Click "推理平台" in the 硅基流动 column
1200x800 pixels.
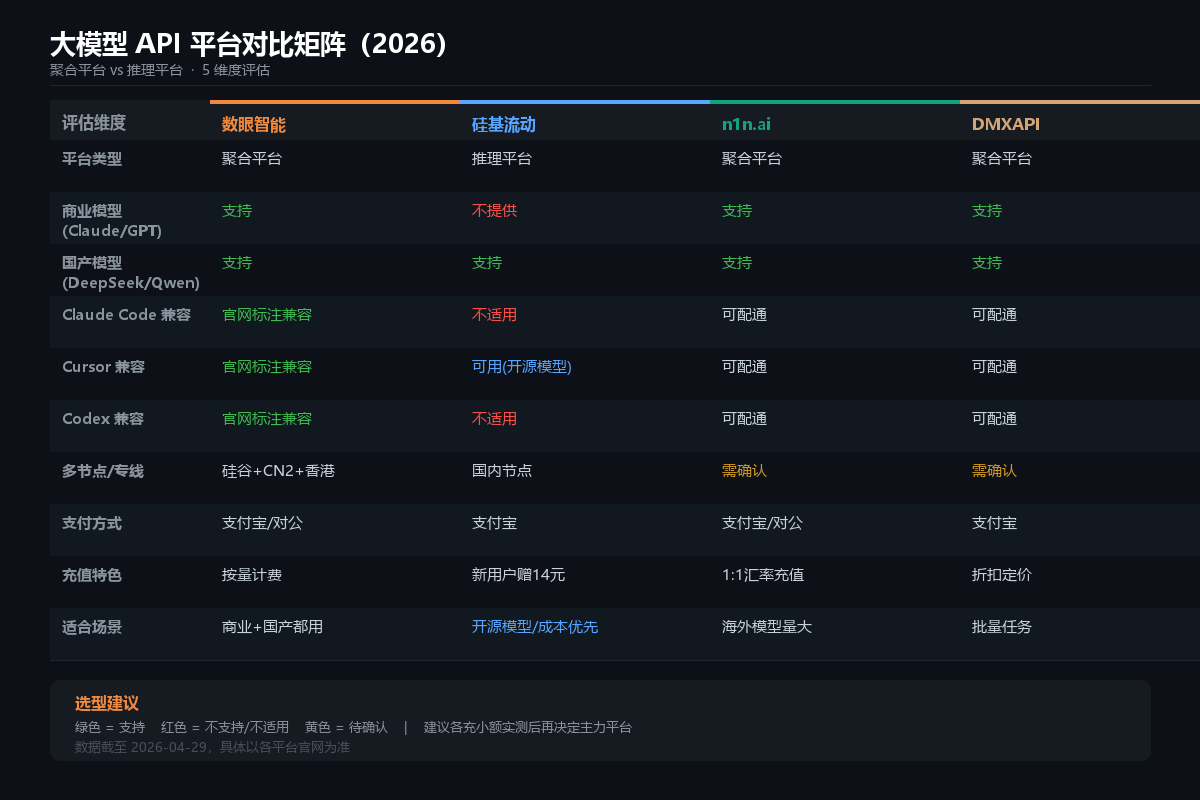(502, 158)
